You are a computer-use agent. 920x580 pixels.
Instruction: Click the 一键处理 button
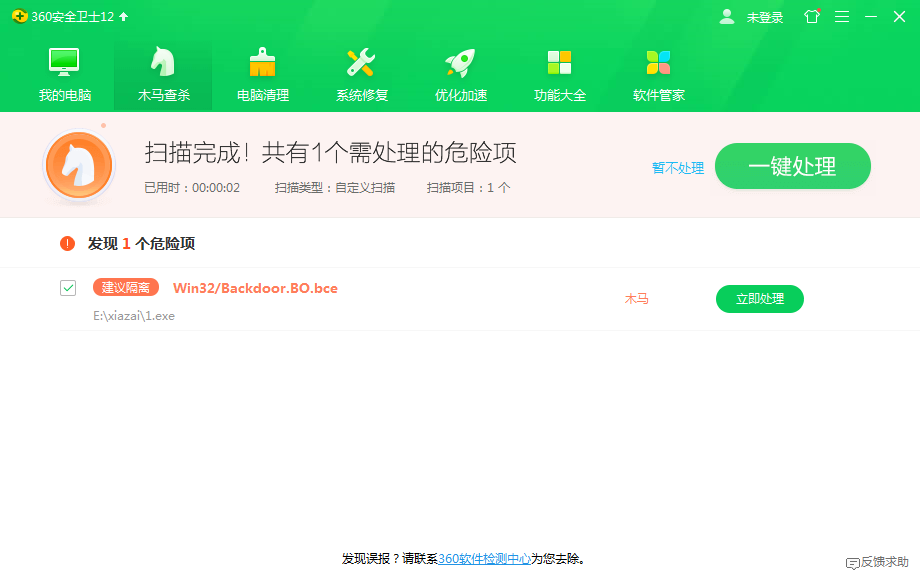[793, 166]
